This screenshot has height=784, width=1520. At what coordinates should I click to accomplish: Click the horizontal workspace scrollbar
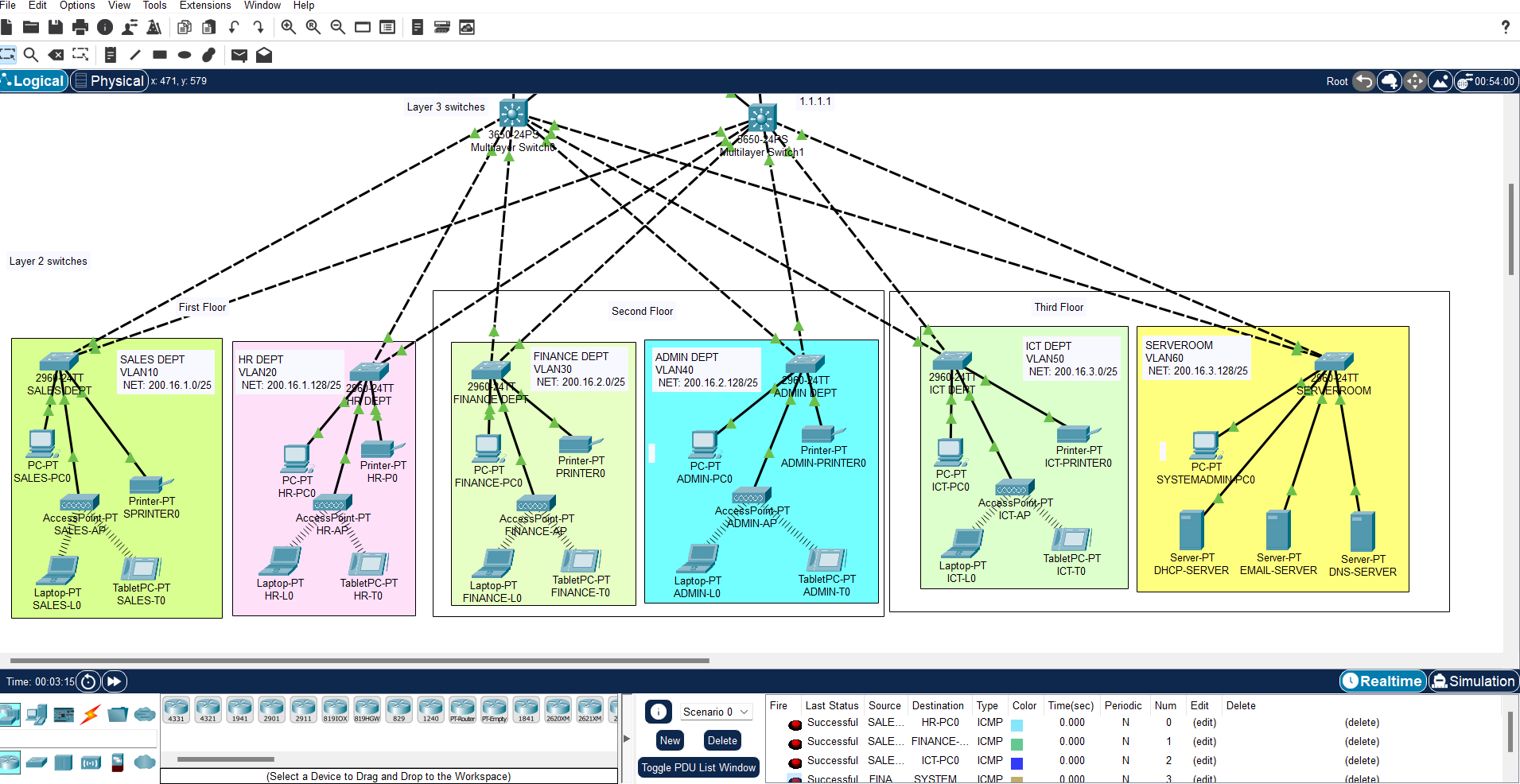pos(360,660)
